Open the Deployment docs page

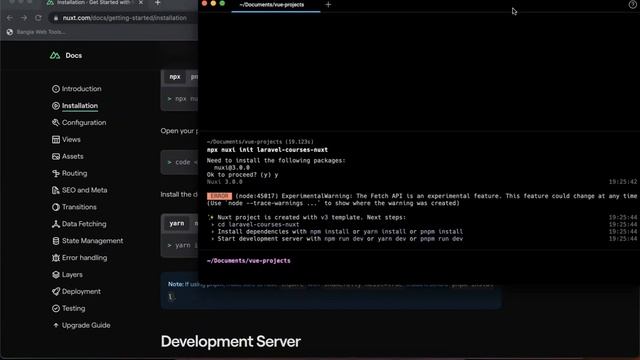tap(81, 291)
